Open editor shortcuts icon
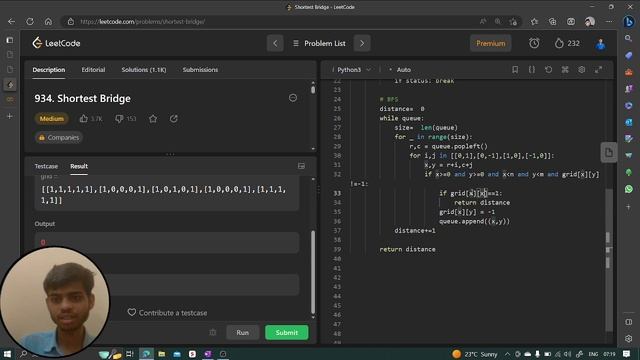The image size is (640, 360). tap(565, 70)
